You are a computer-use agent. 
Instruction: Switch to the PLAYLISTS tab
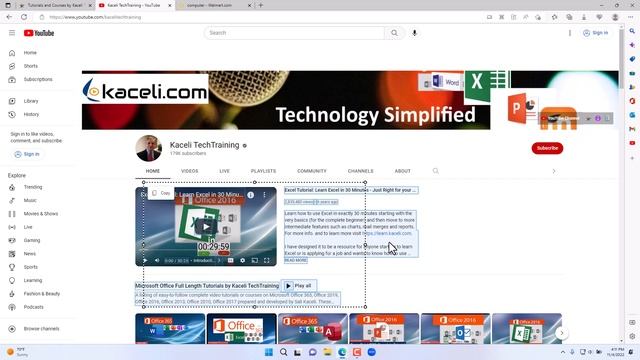tap(263, 171)
